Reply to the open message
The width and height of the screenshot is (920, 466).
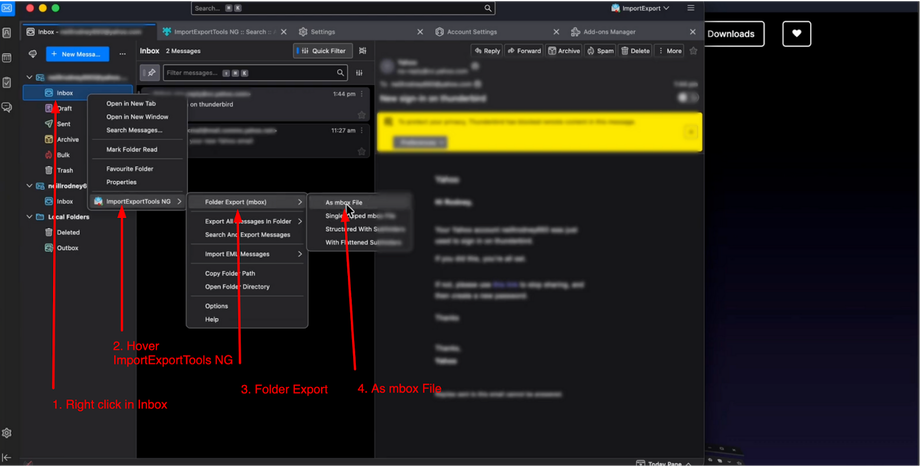487,51
